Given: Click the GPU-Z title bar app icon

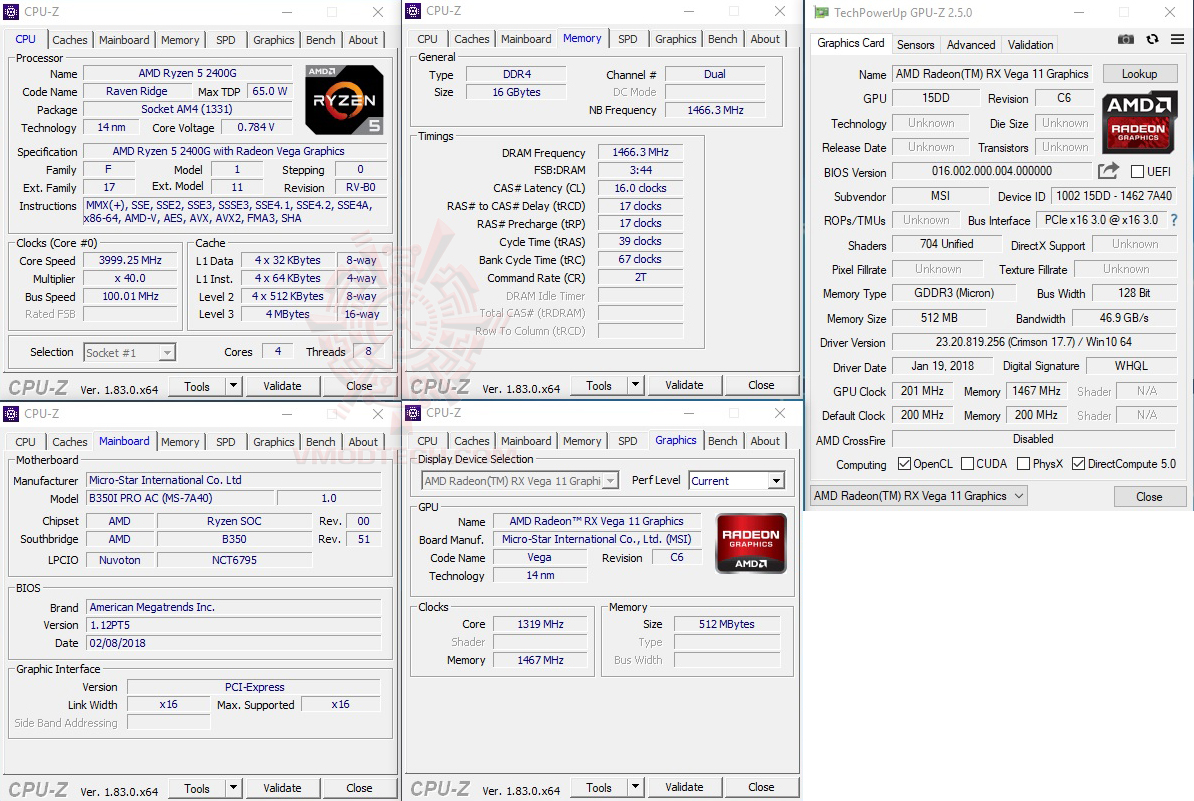Looking at the screenshot, I should pyautogui.click(x=821, y=12).
